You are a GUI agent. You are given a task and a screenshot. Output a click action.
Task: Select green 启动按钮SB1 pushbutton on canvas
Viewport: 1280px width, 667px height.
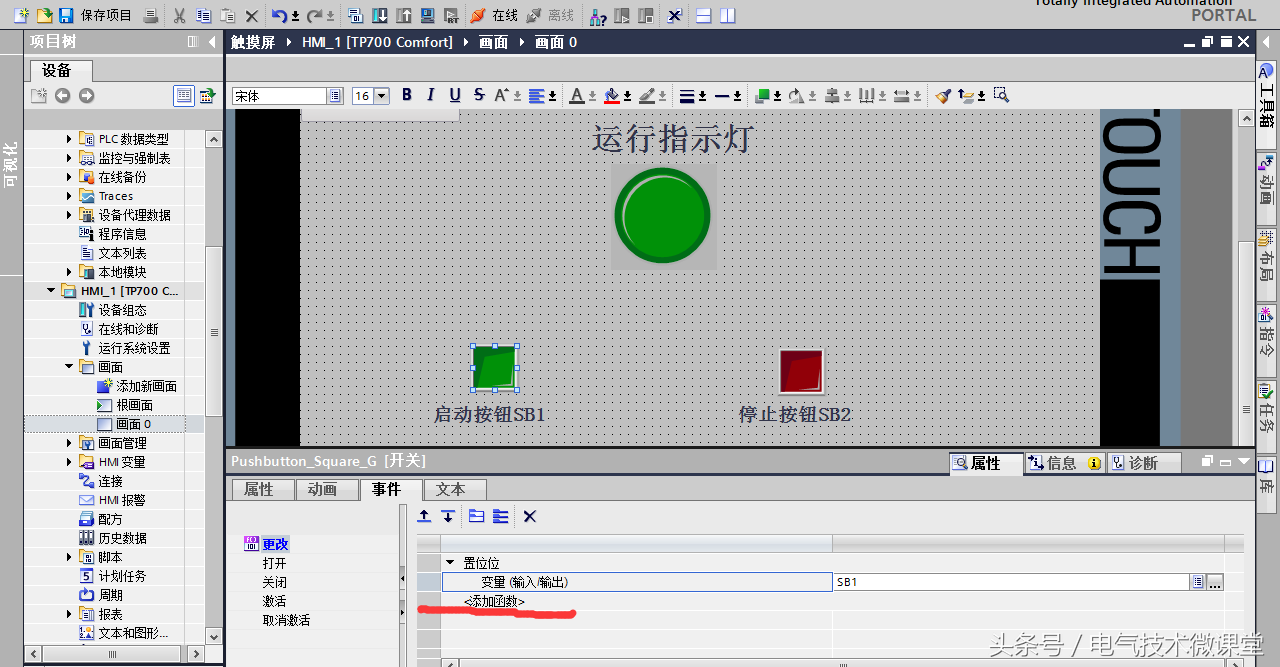[x=494, y=367]
